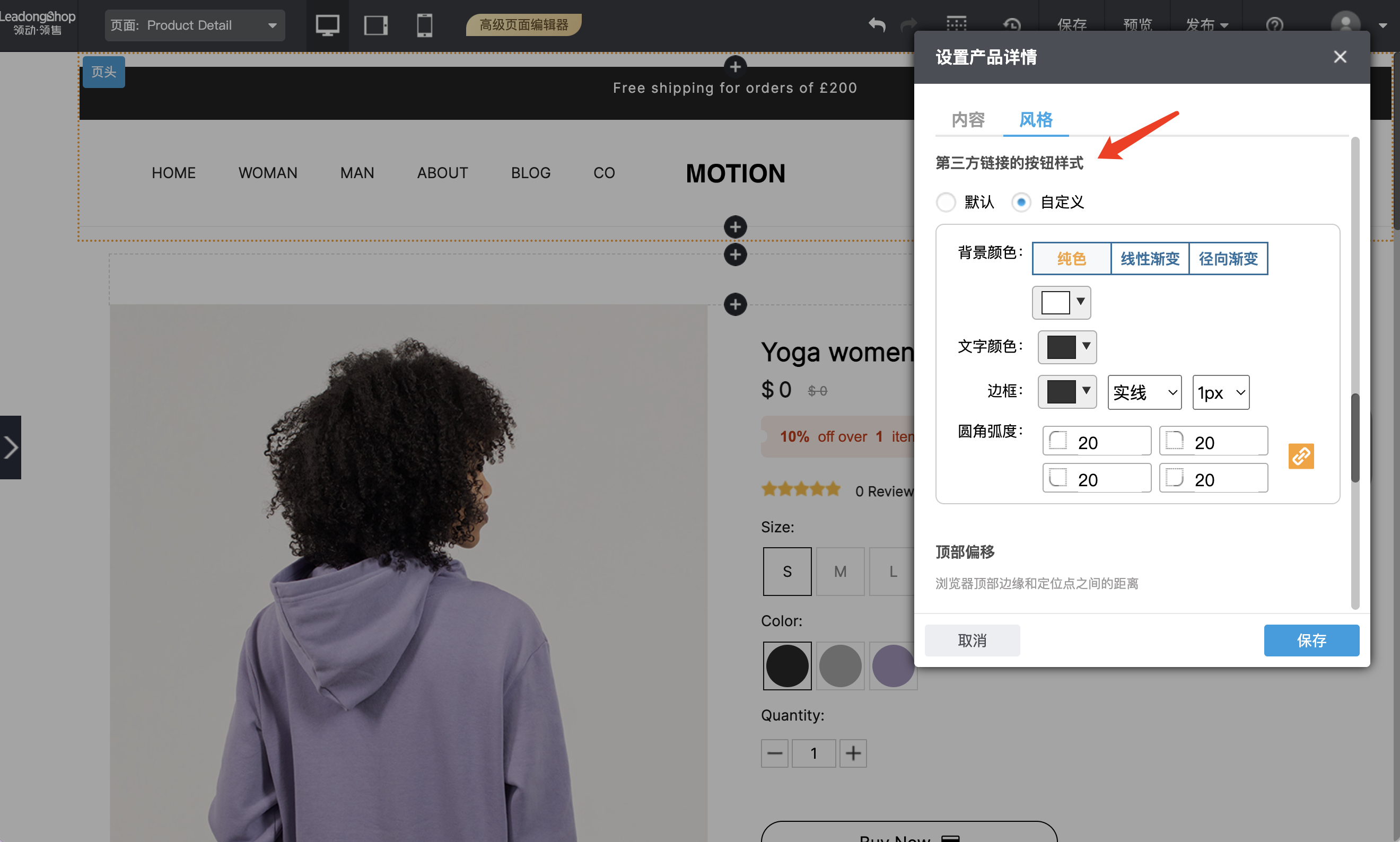1400x842 pixels.
Task: Click the orange link corner-radius sync icon
Action: pyautogui.click(x=1301, y=456)
